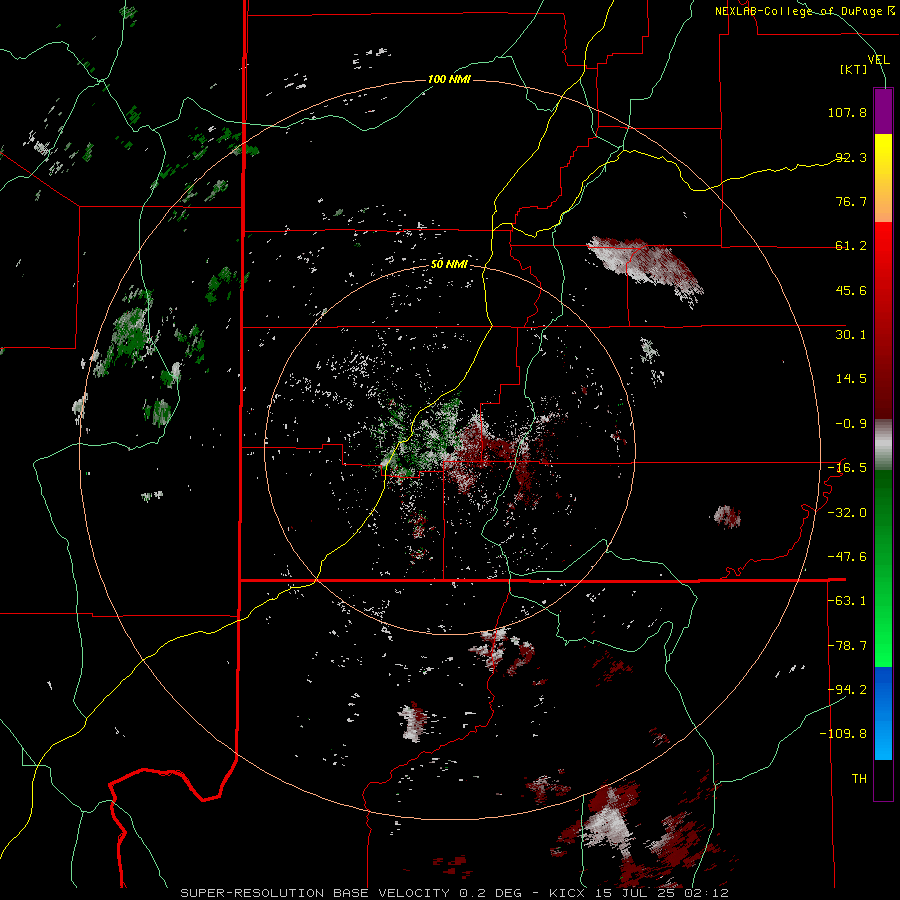Click the 14.5 velocity scale value
The width and height of the screenshot is (900, 900).
coord(851,379)
